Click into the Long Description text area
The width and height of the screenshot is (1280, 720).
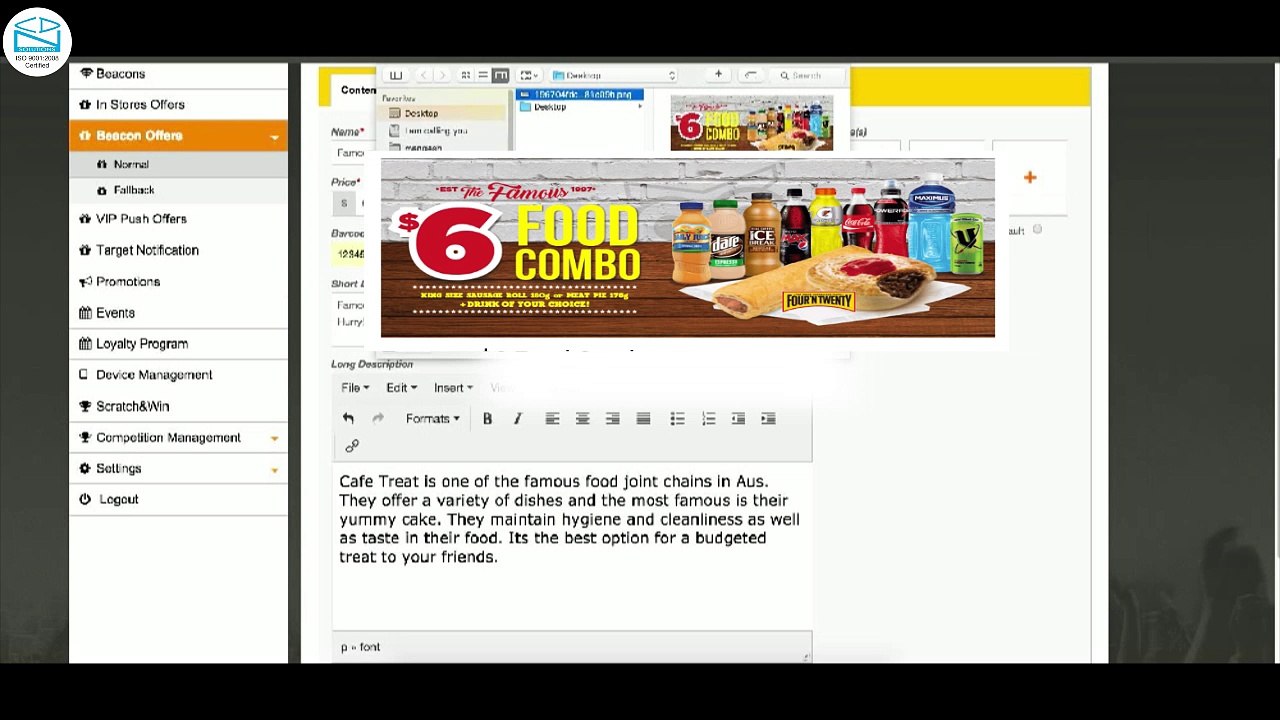tap(572, 547)
